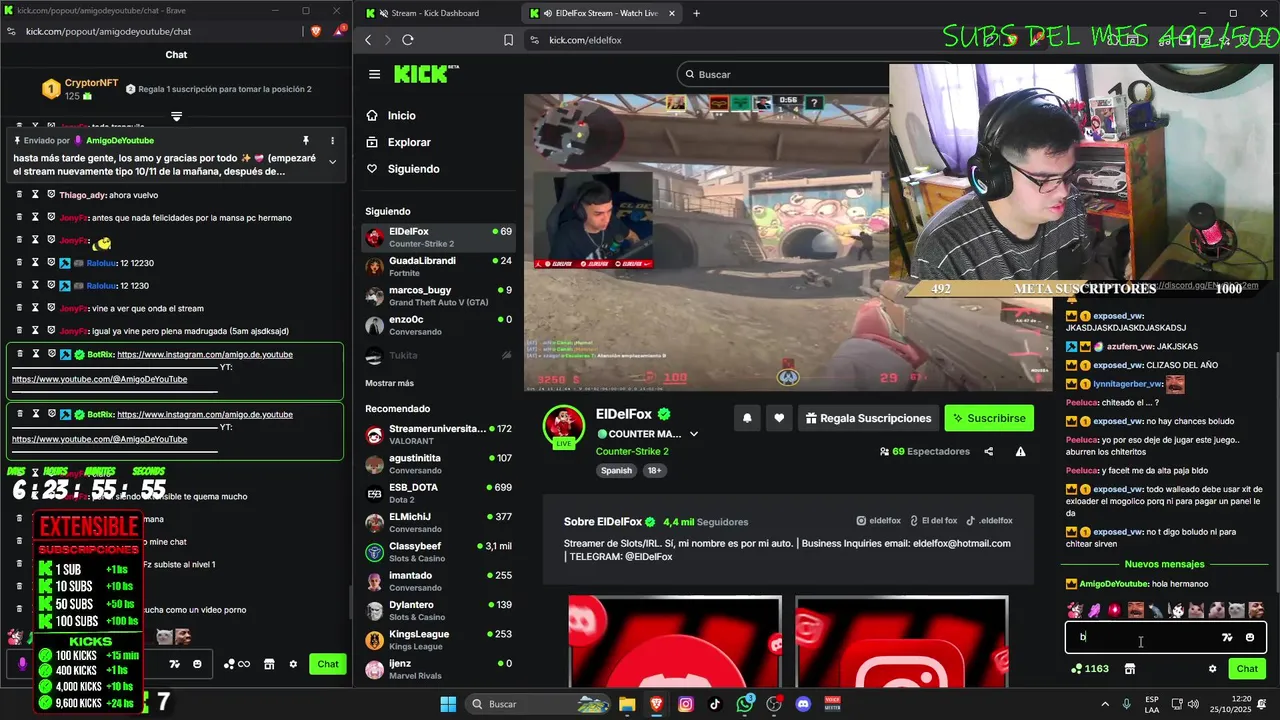
Task: Click Nuevos mensajes in stream chat
Action: 1164,564
